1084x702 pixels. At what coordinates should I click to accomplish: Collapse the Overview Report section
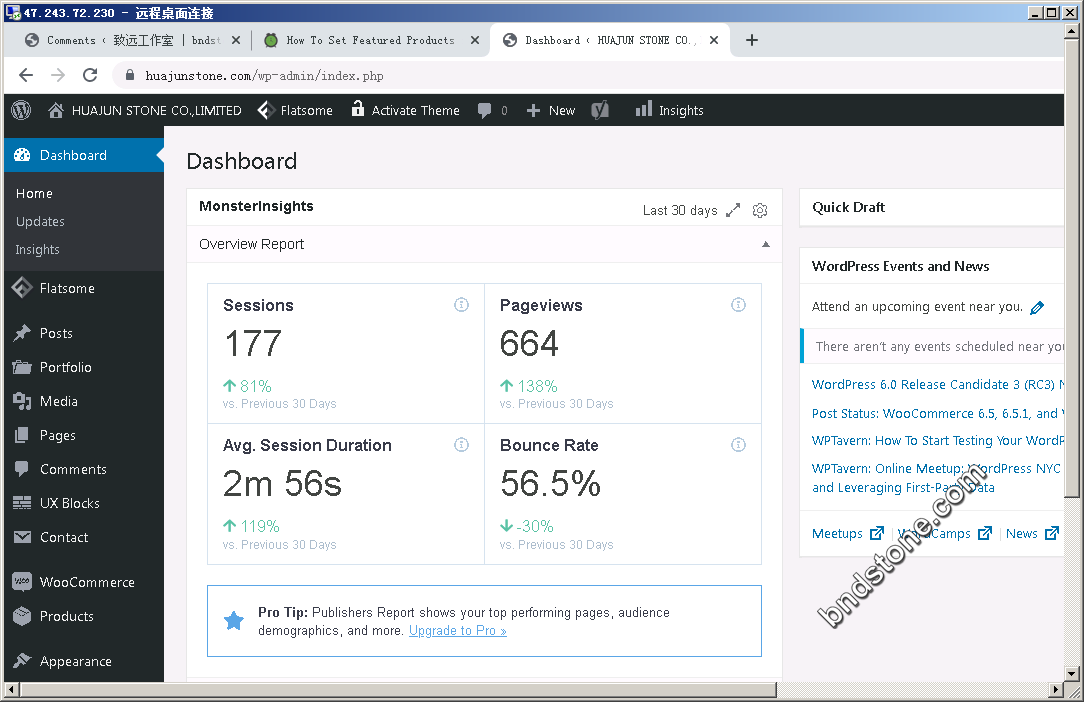tap(766, 244)
